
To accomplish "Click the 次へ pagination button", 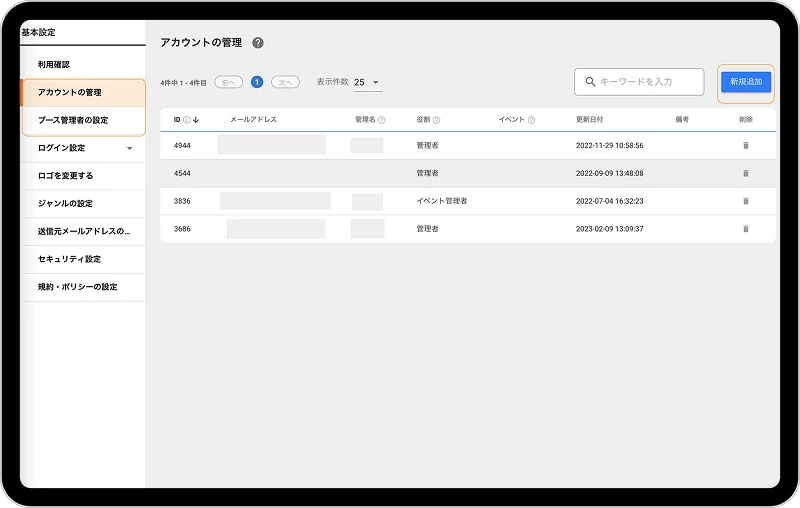I will (285, 82).
